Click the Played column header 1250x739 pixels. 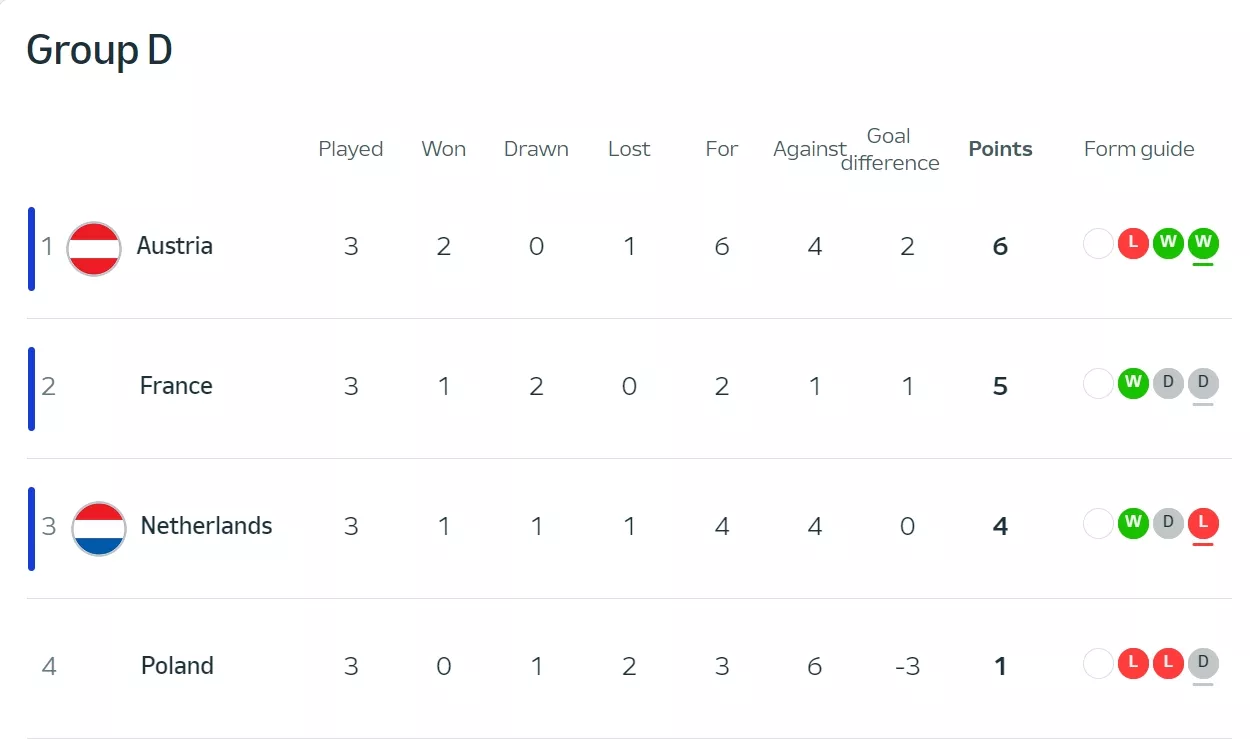tap(351, 149)
